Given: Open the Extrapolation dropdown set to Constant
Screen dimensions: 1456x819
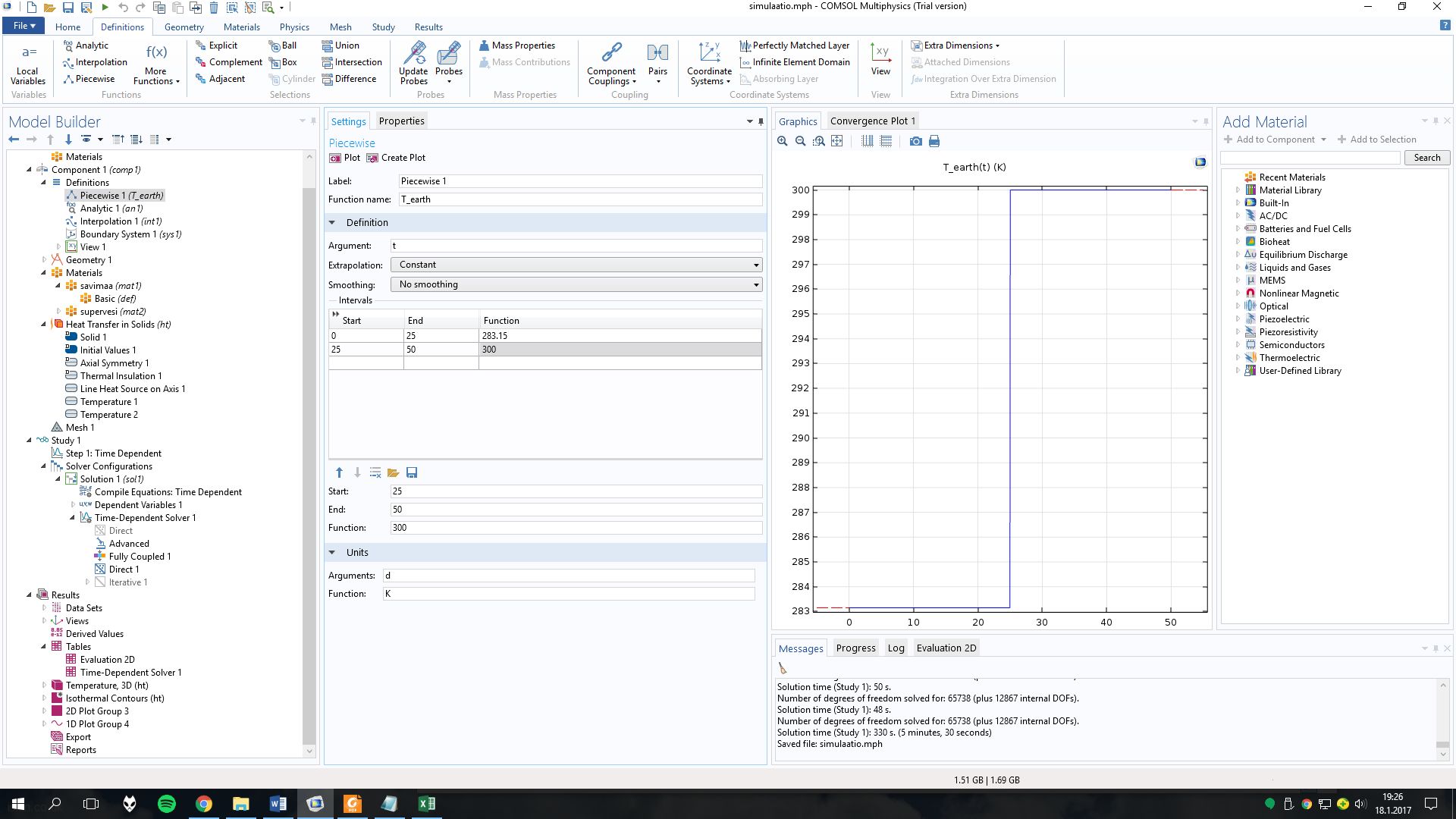Looking at the screenshot, I should point(576,265).
